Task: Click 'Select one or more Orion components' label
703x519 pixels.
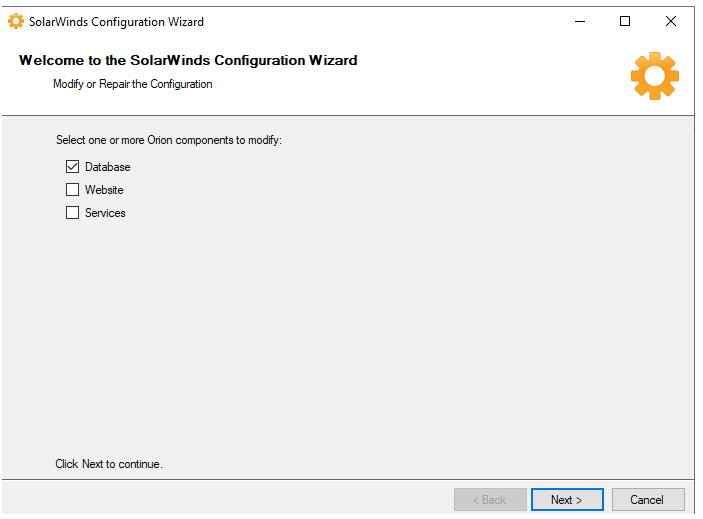Action: [x=169, y=140]
